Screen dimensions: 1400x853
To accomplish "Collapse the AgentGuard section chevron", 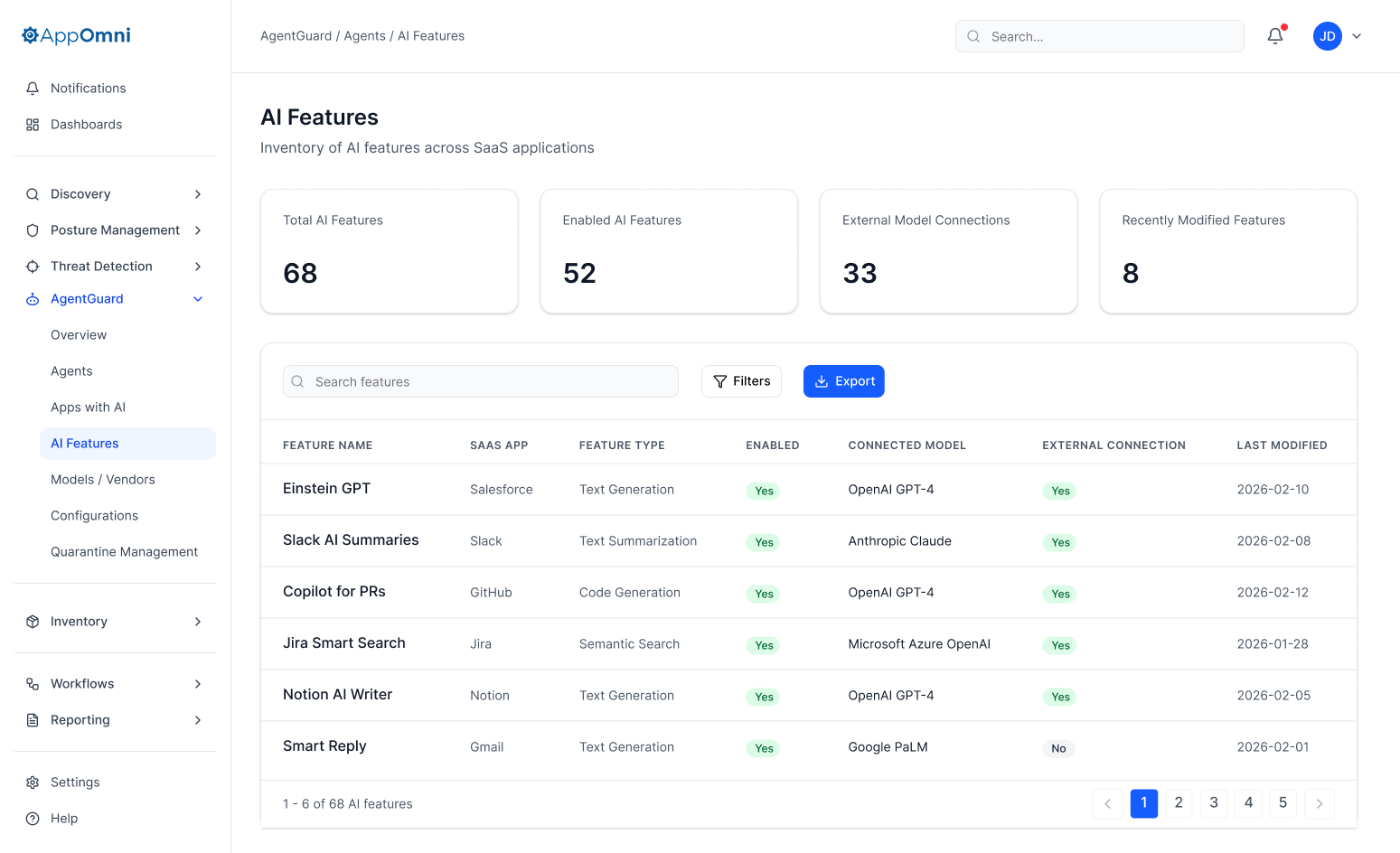I will click(198, 298).
